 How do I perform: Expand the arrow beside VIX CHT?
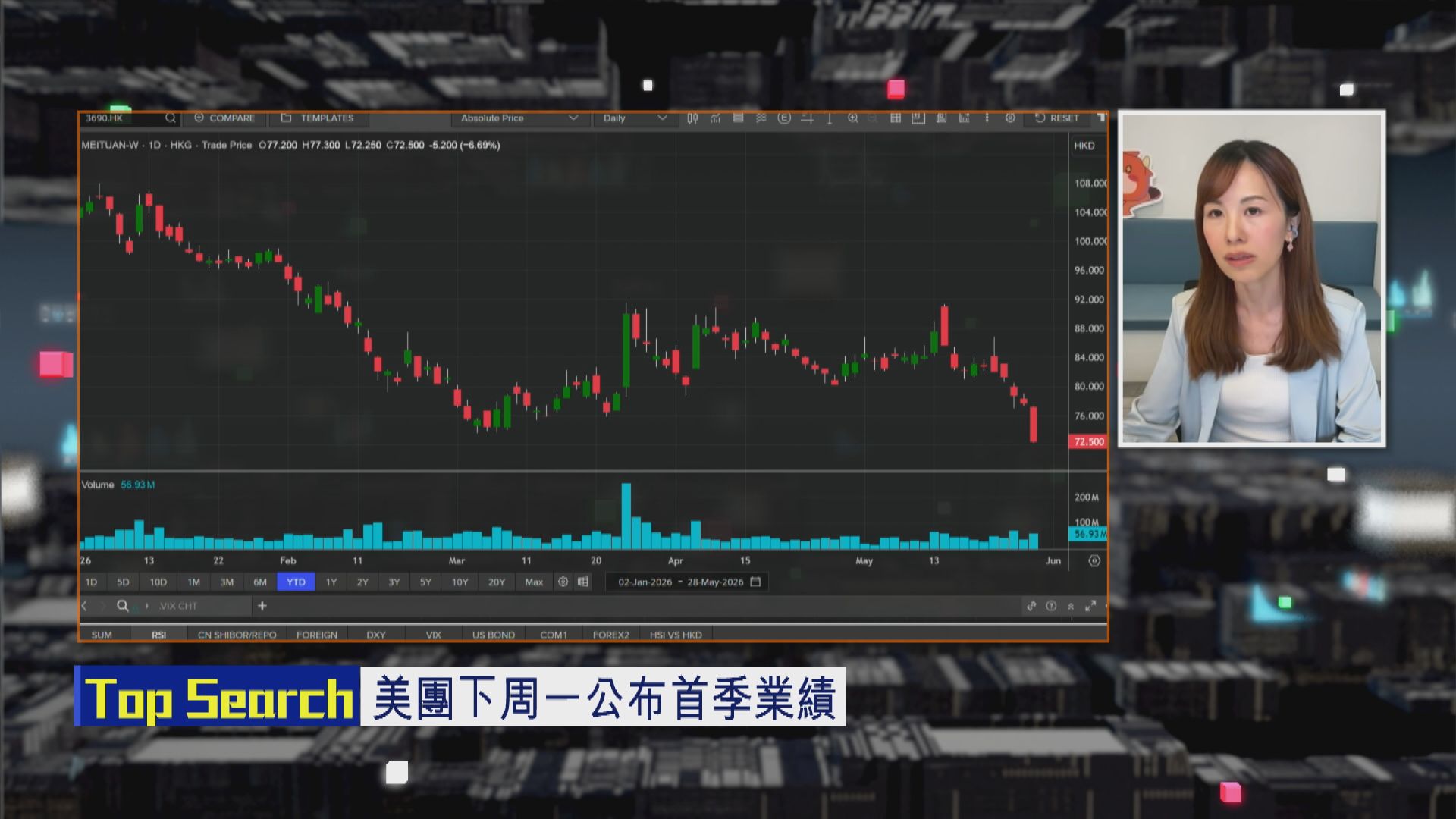pos(146,606)
